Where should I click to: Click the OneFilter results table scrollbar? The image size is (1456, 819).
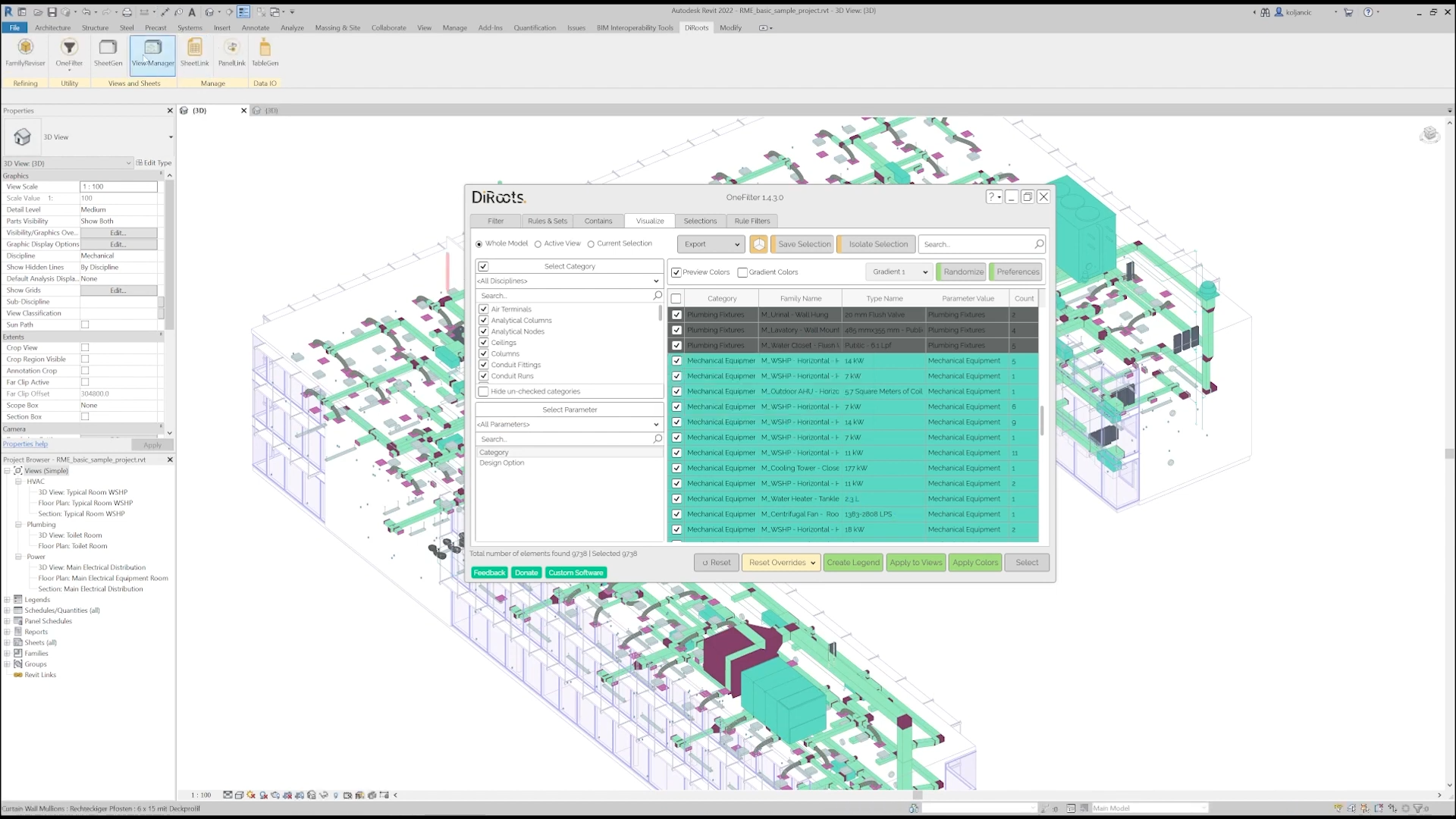1042,421
